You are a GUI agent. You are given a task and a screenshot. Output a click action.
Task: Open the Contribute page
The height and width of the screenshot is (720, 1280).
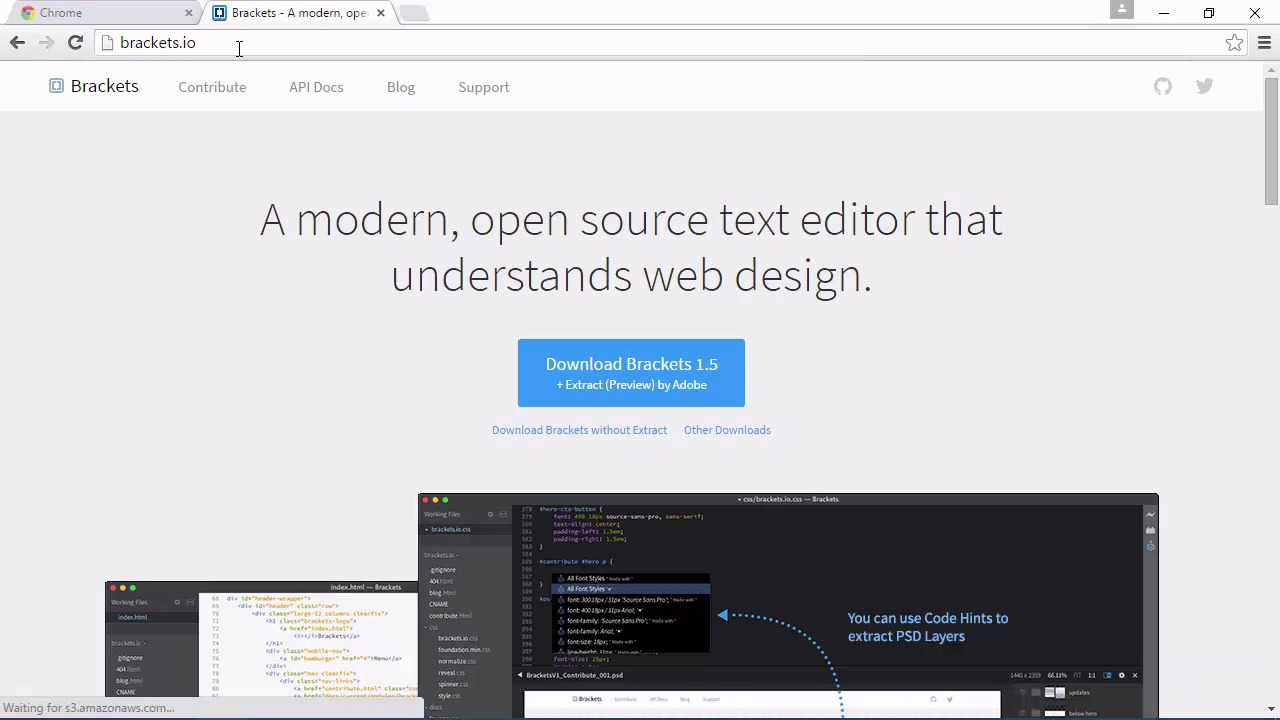tap(212, 87)
